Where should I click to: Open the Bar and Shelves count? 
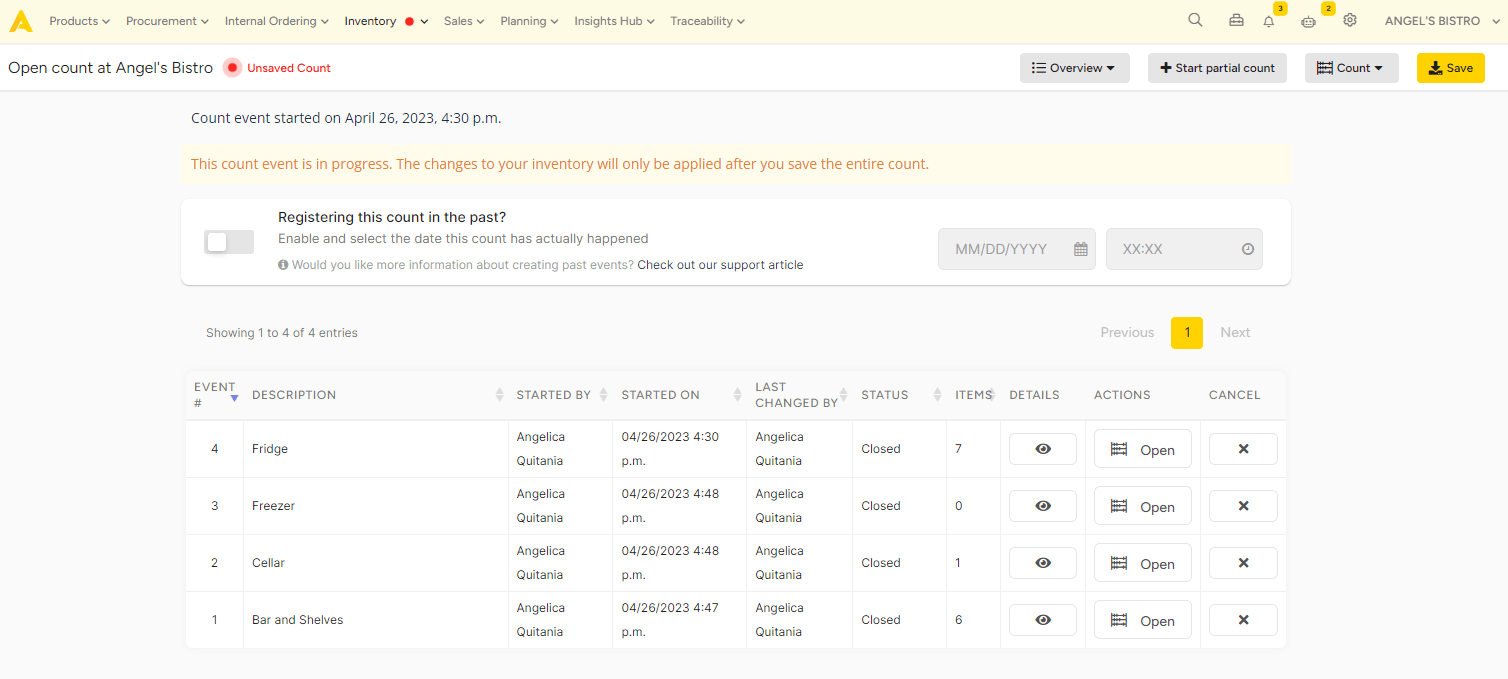coord(1143,620)
